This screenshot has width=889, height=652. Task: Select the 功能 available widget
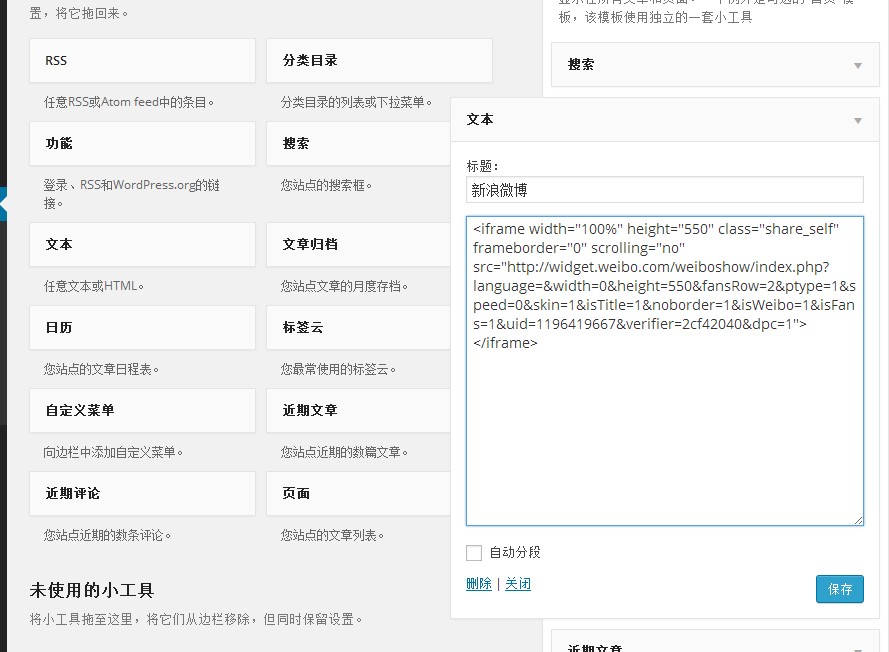tap(142, 144)
